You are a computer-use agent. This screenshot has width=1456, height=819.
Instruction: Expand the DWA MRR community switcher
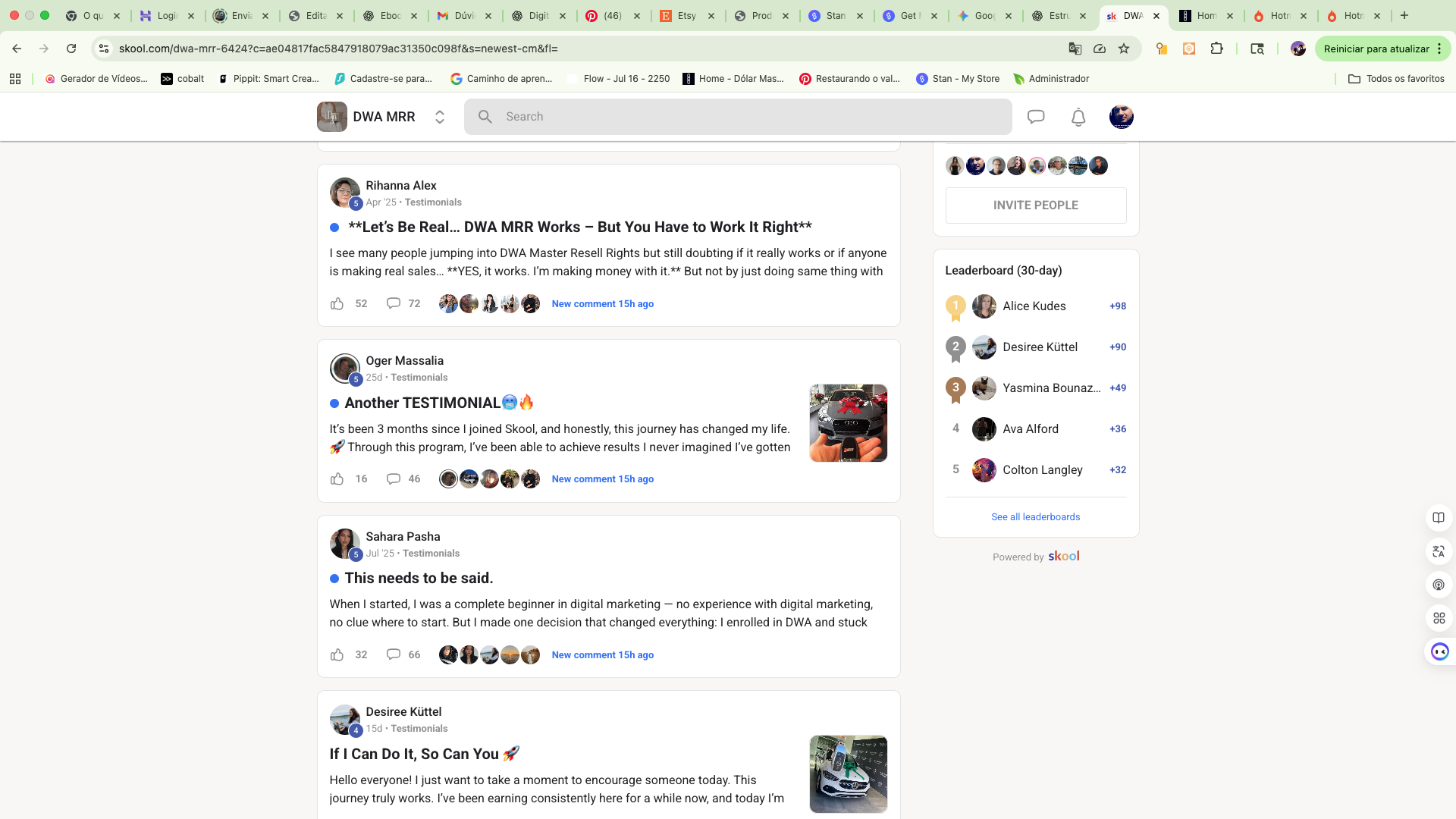[439, 117]
